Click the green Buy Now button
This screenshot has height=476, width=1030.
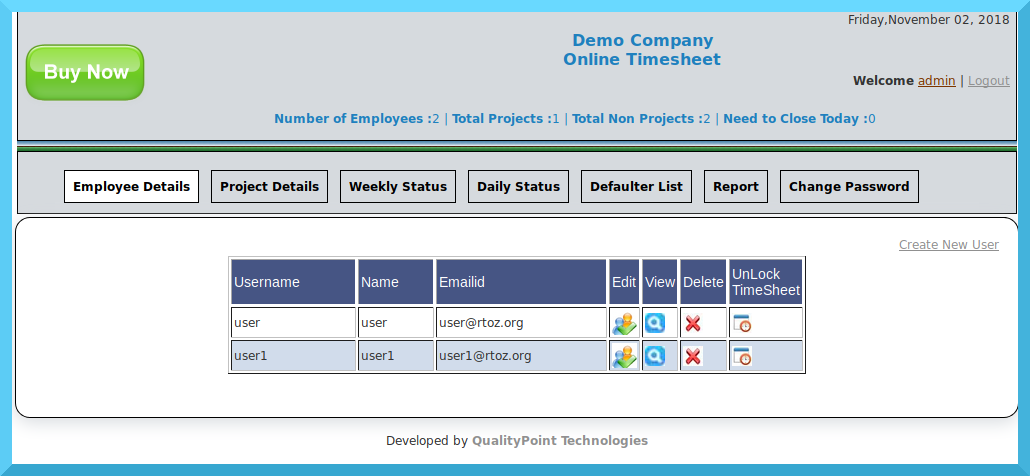coord(85,72)
